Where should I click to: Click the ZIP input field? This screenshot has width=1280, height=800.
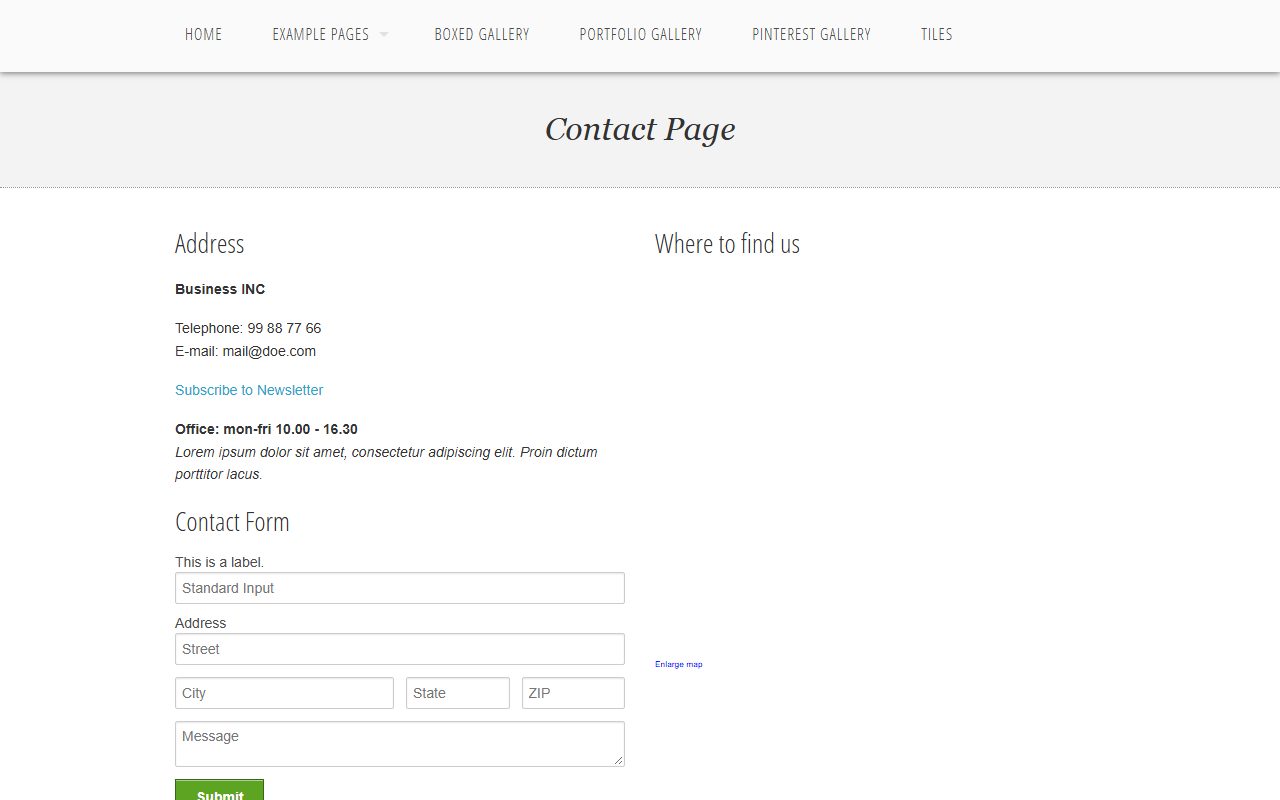tap(573, 693)
